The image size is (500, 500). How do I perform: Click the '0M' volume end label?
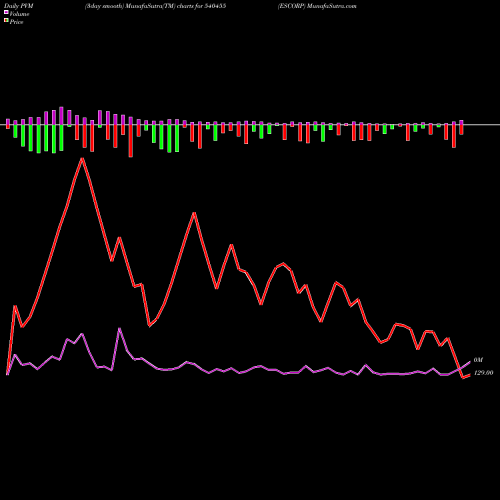[x=478, y=360]
